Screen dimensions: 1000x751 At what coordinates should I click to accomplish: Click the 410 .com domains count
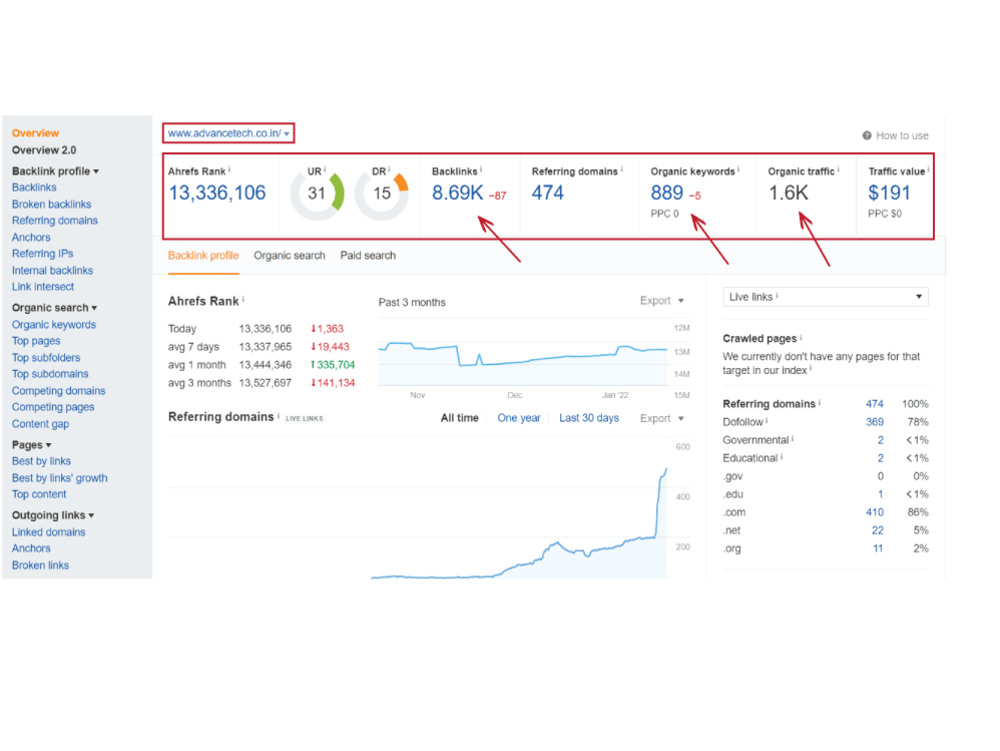click(874, 513)
